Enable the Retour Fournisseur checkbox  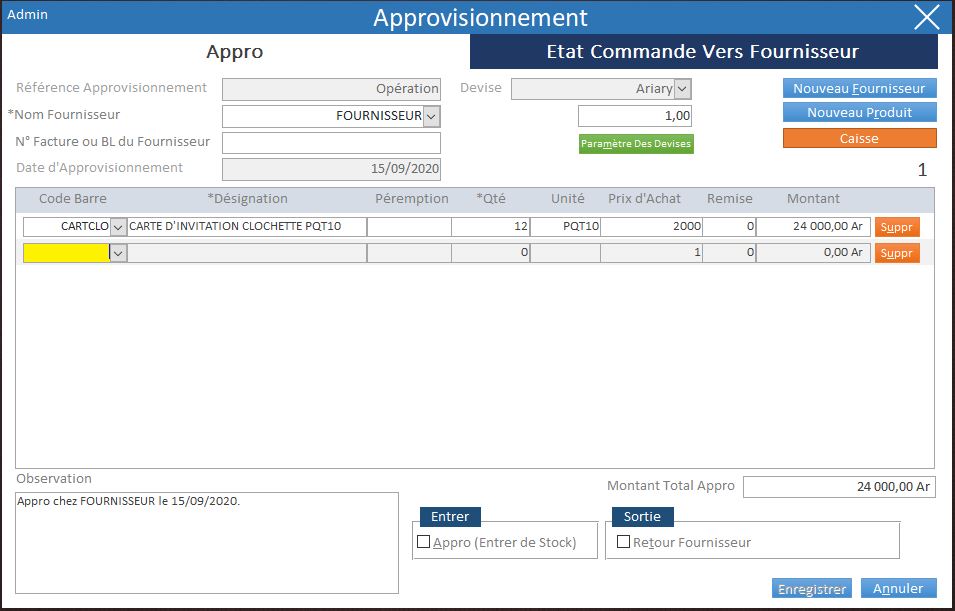coord(624,542)
